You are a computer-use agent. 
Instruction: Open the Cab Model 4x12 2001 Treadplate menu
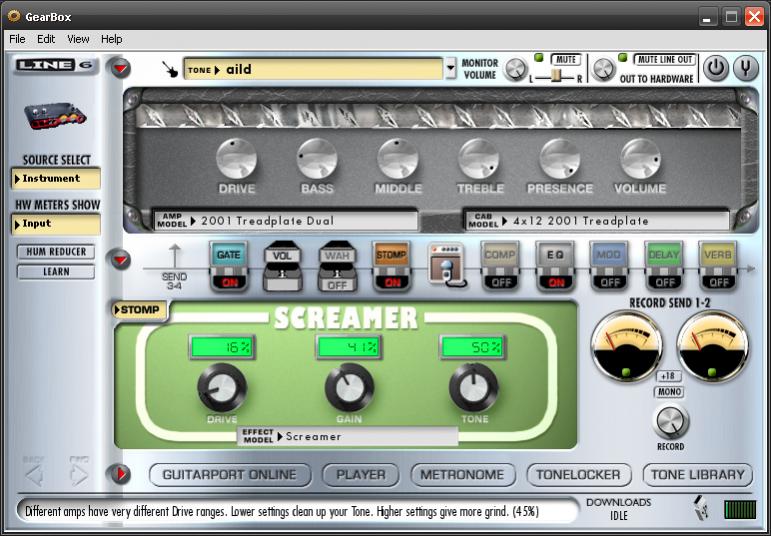(596, 221)
